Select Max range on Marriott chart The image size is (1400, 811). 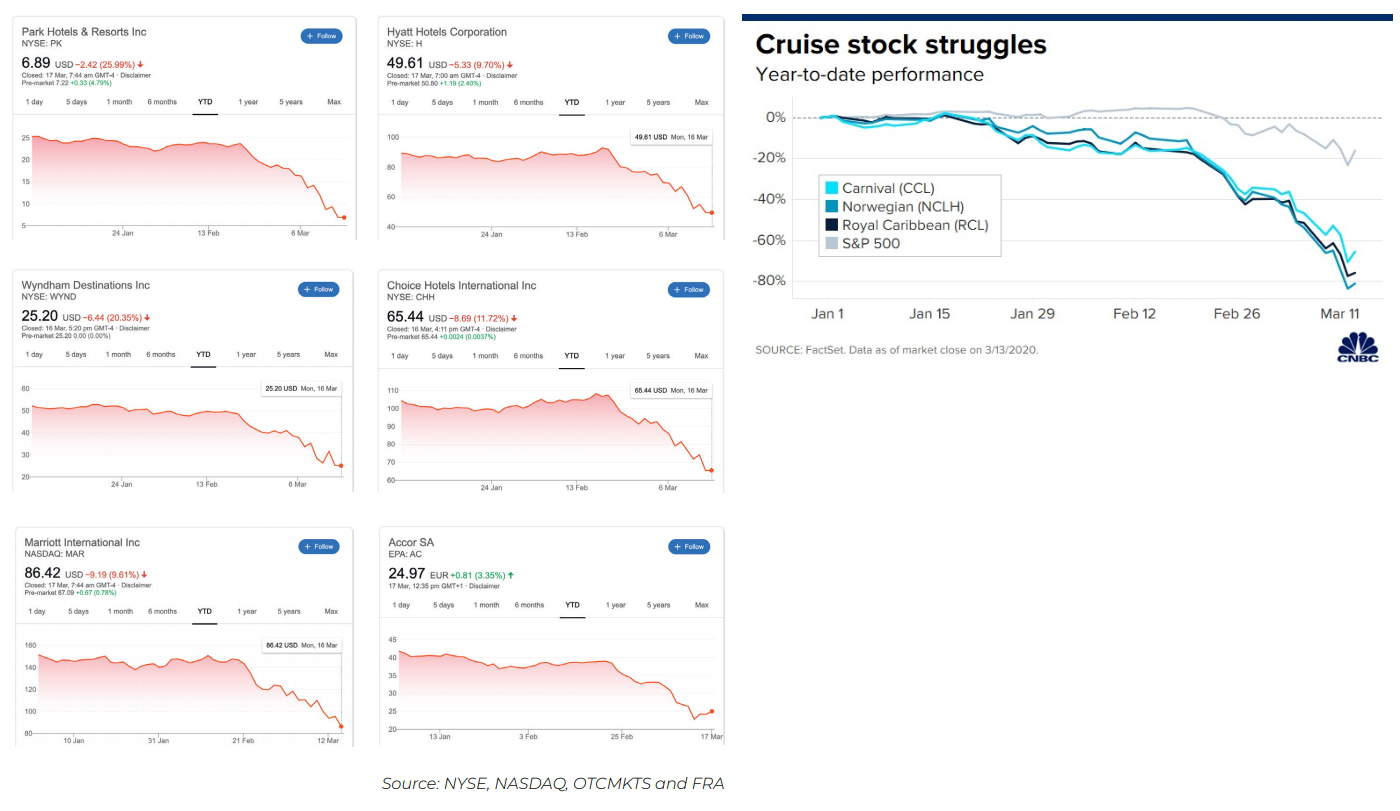pyautogui.click(x=331, y=611)
